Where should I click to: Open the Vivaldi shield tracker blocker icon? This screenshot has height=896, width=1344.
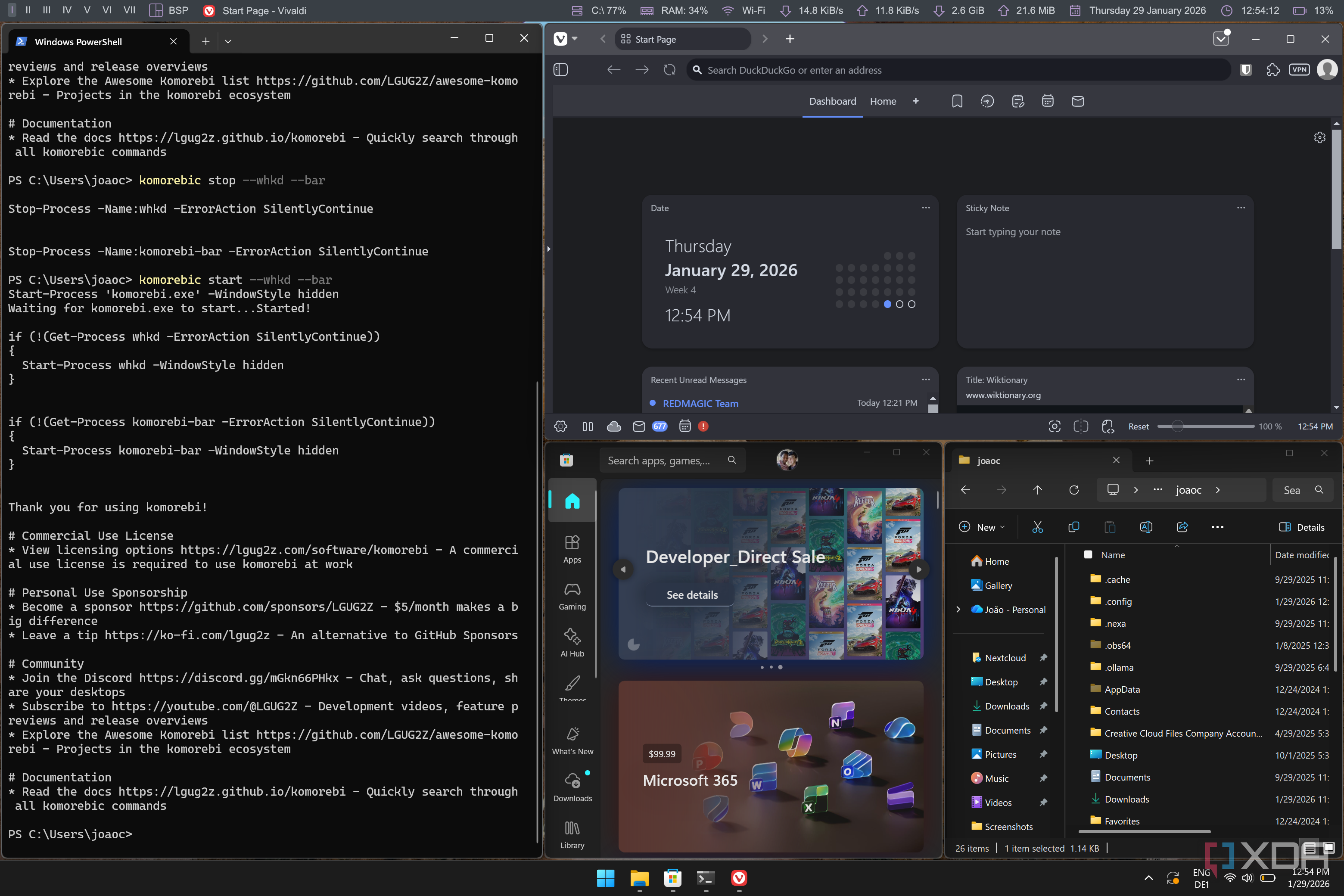click(1246, 70)
